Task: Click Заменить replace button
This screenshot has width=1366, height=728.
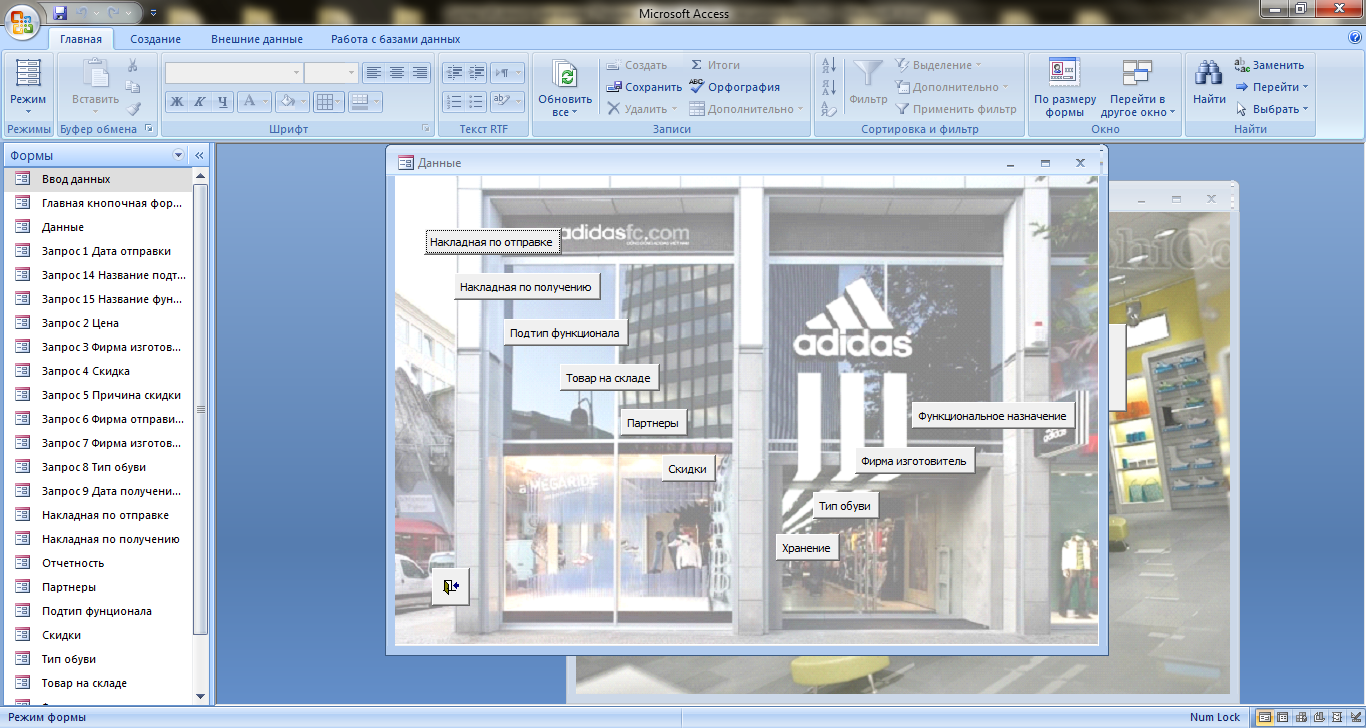Action: point(1269,65)
